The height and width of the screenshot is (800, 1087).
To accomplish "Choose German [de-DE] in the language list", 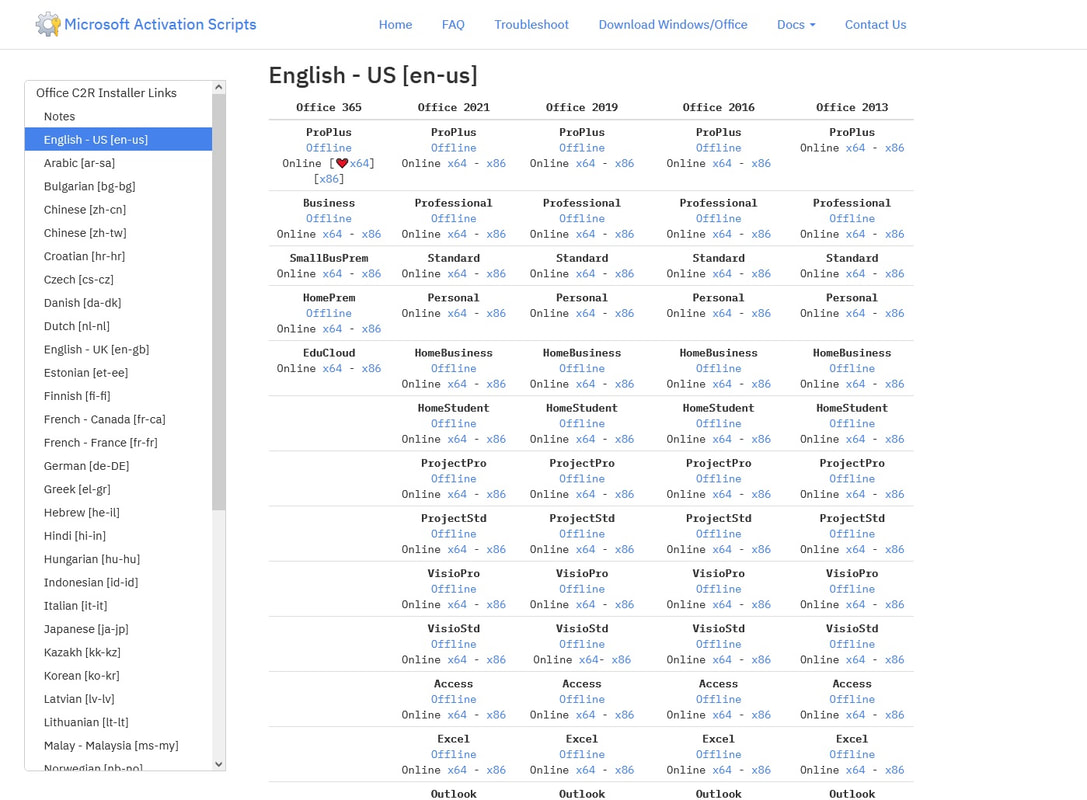I will pyautogui.click(x=86, y=465).
